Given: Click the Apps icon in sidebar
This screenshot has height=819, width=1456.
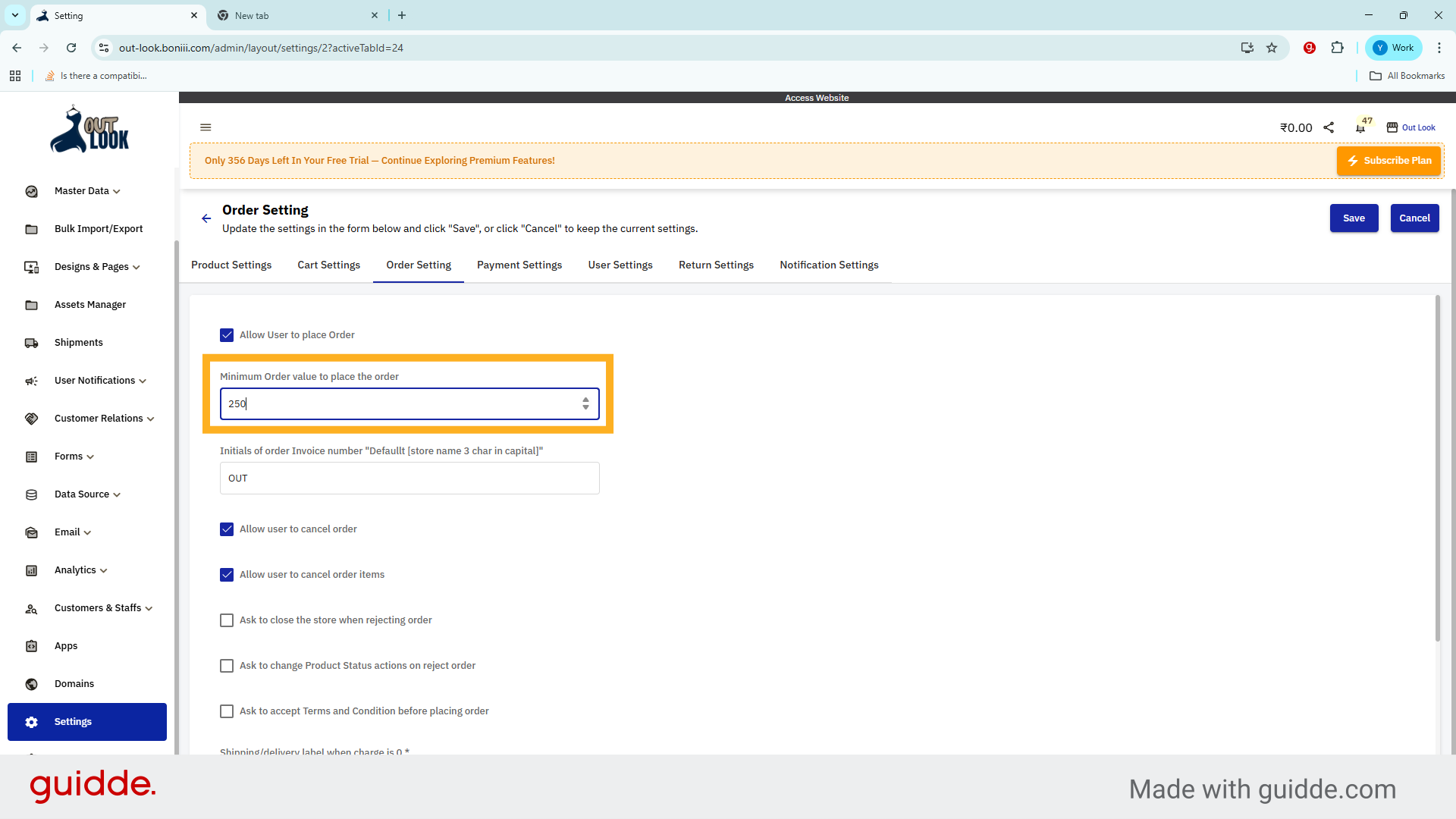Looking at the screenshot, I should [31, 646].
